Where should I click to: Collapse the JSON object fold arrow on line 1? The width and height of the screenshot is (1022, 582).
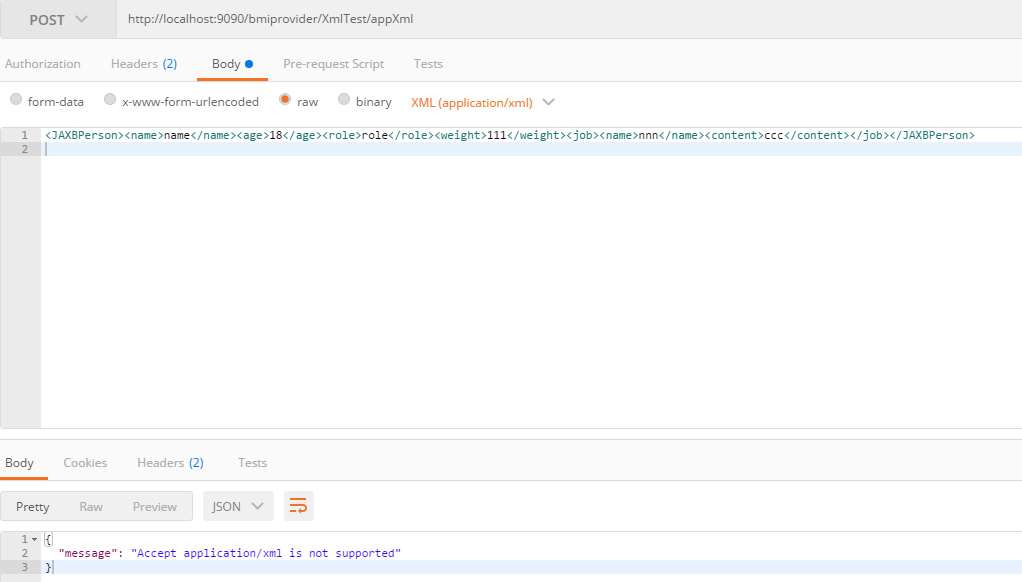click(35, 540)
